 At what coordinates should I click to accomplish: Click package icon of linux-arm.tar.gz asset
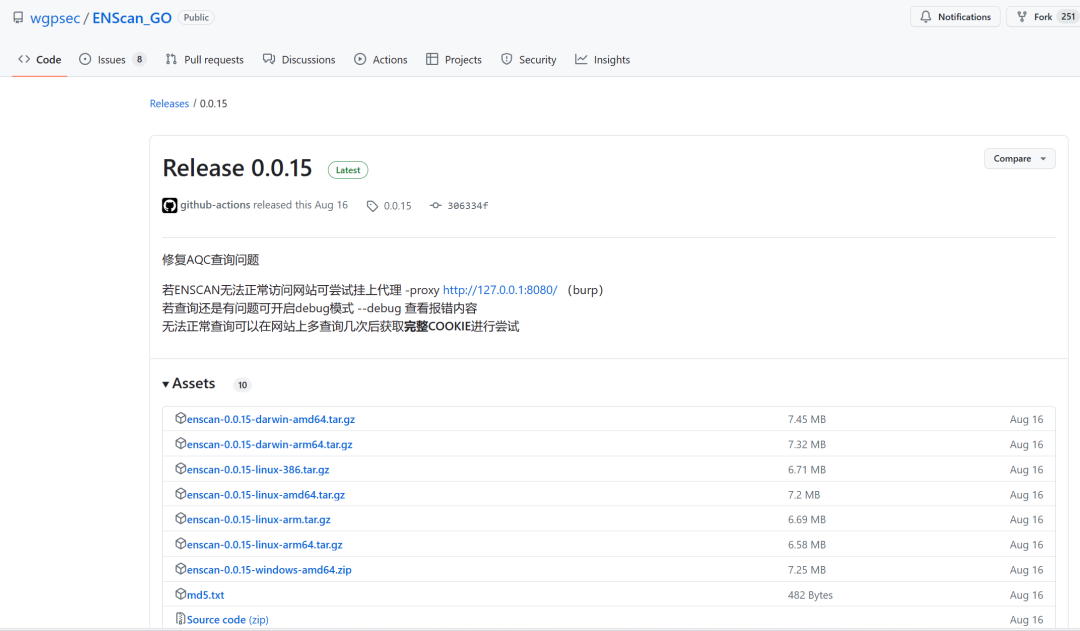tap(180, 519)
